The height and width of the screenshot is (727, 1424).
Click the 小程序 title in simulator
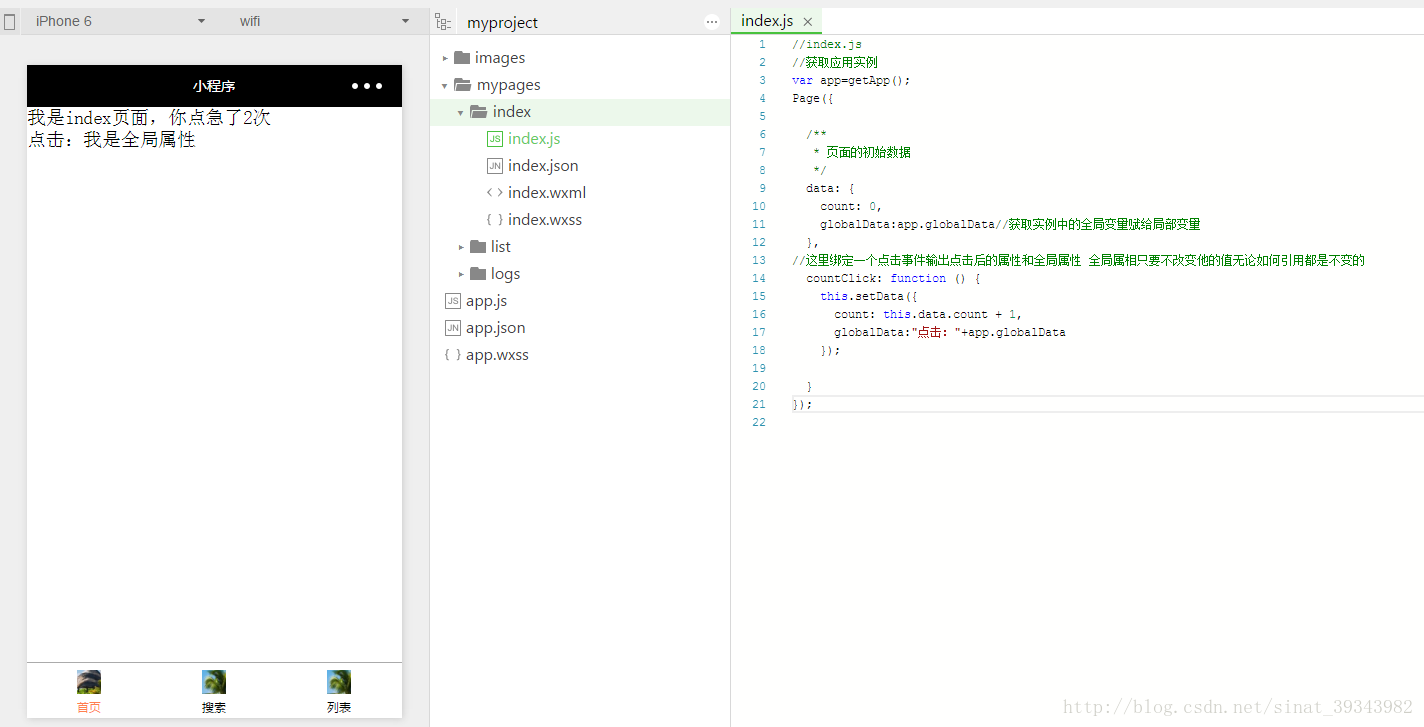(x=214, y=86)
